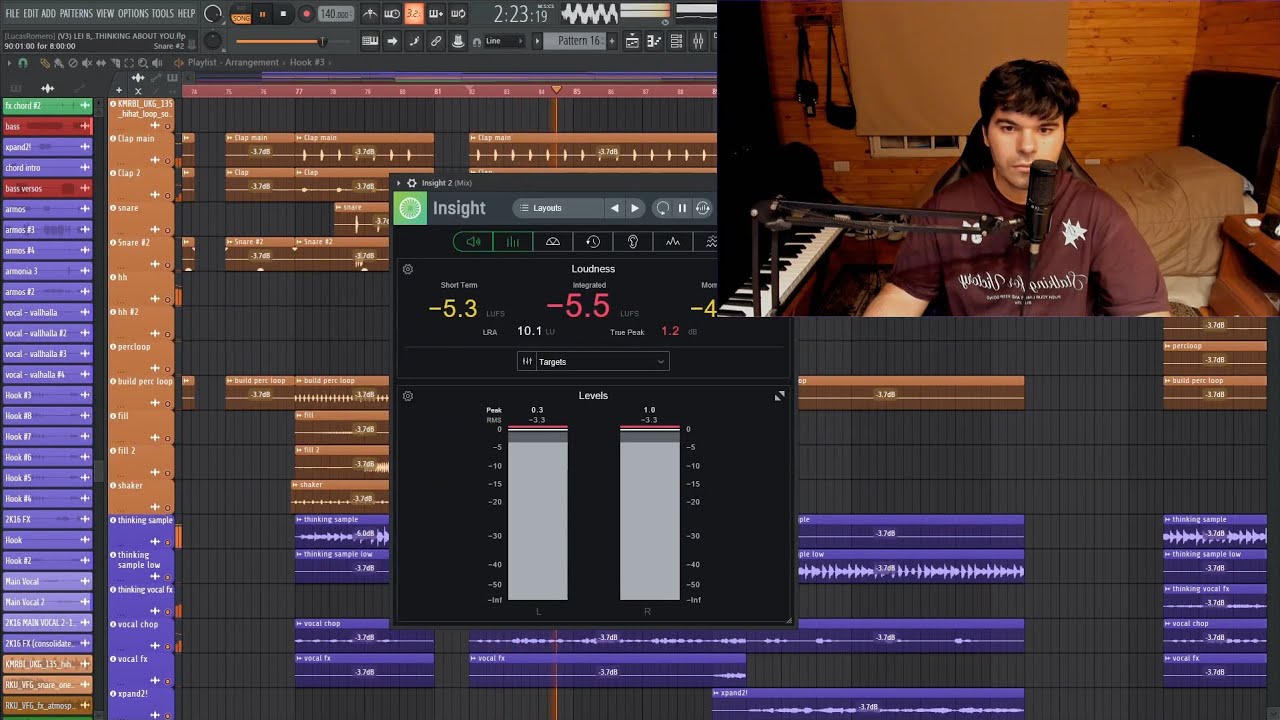Open the Insight Layouts dropdown
1280x720 pixels.
[x=556, y=208]
